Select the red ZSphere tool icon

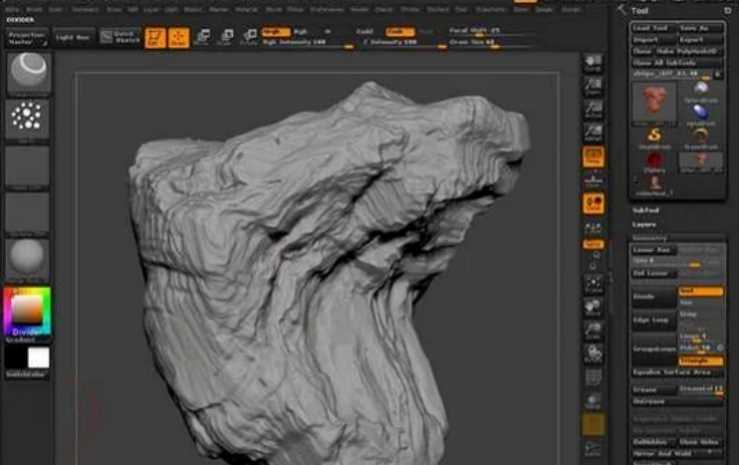pyautogui.click(x=655, y=163)
